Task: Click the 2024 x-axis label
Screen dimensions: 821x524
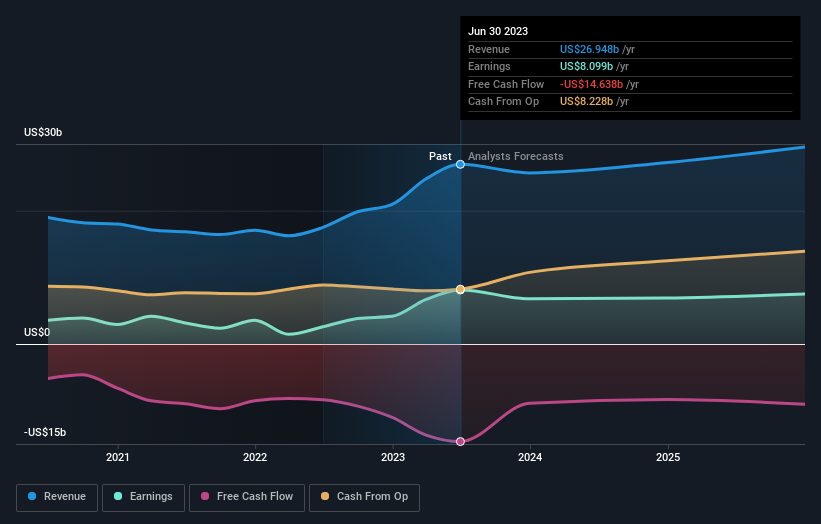Action: point(530,457)
